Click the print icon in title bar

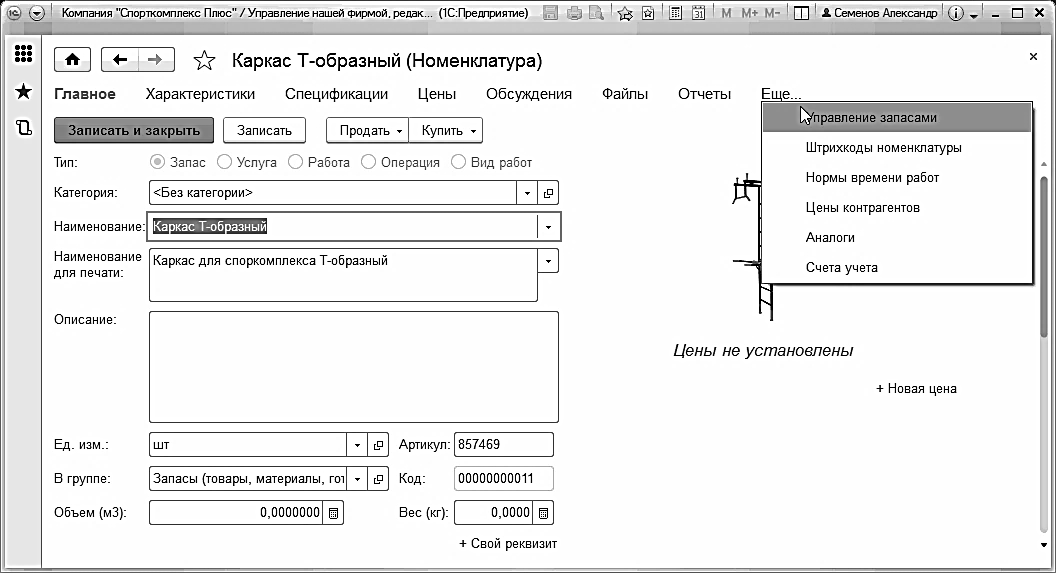click(x=574, y=13)
